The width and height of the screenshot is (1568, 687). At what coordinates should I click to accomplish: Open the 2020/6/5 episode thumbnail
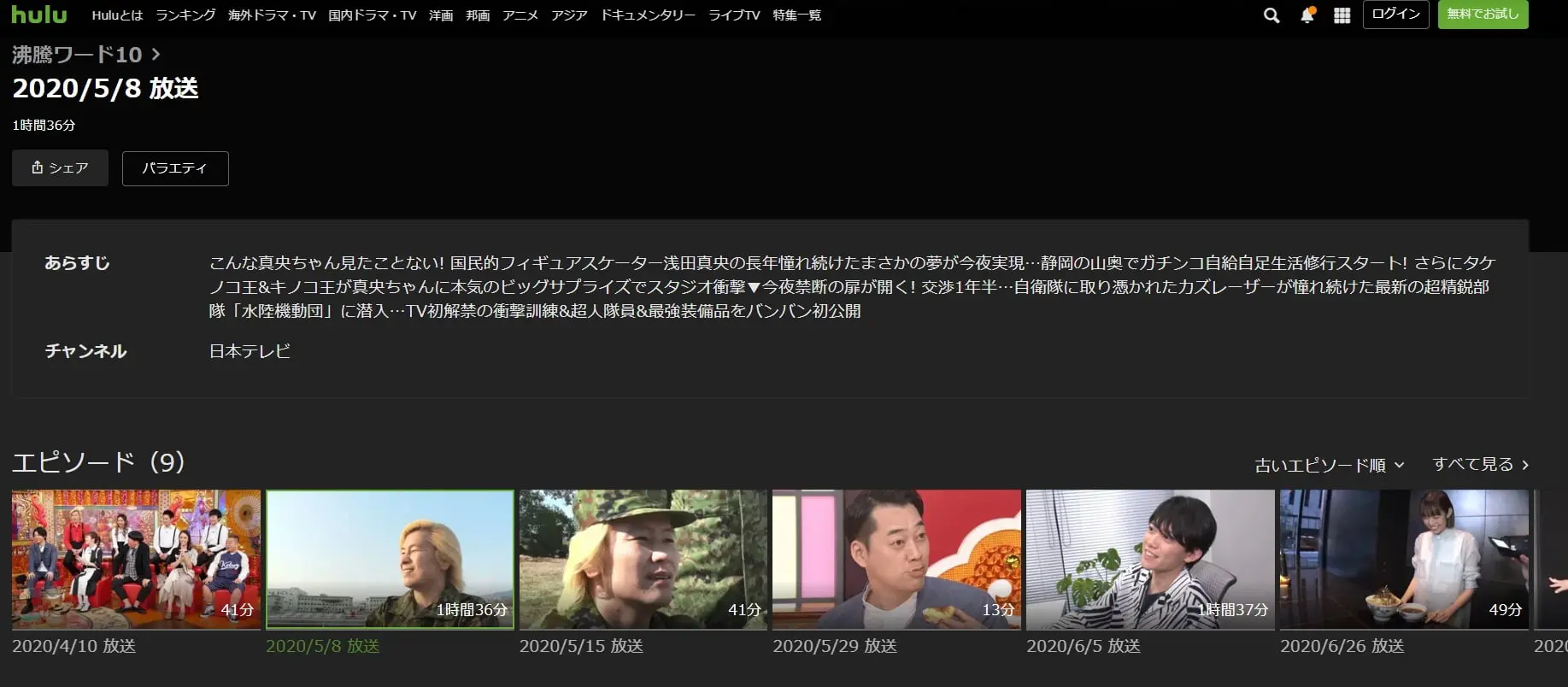pyautogui.click(x=1150, y=559)
